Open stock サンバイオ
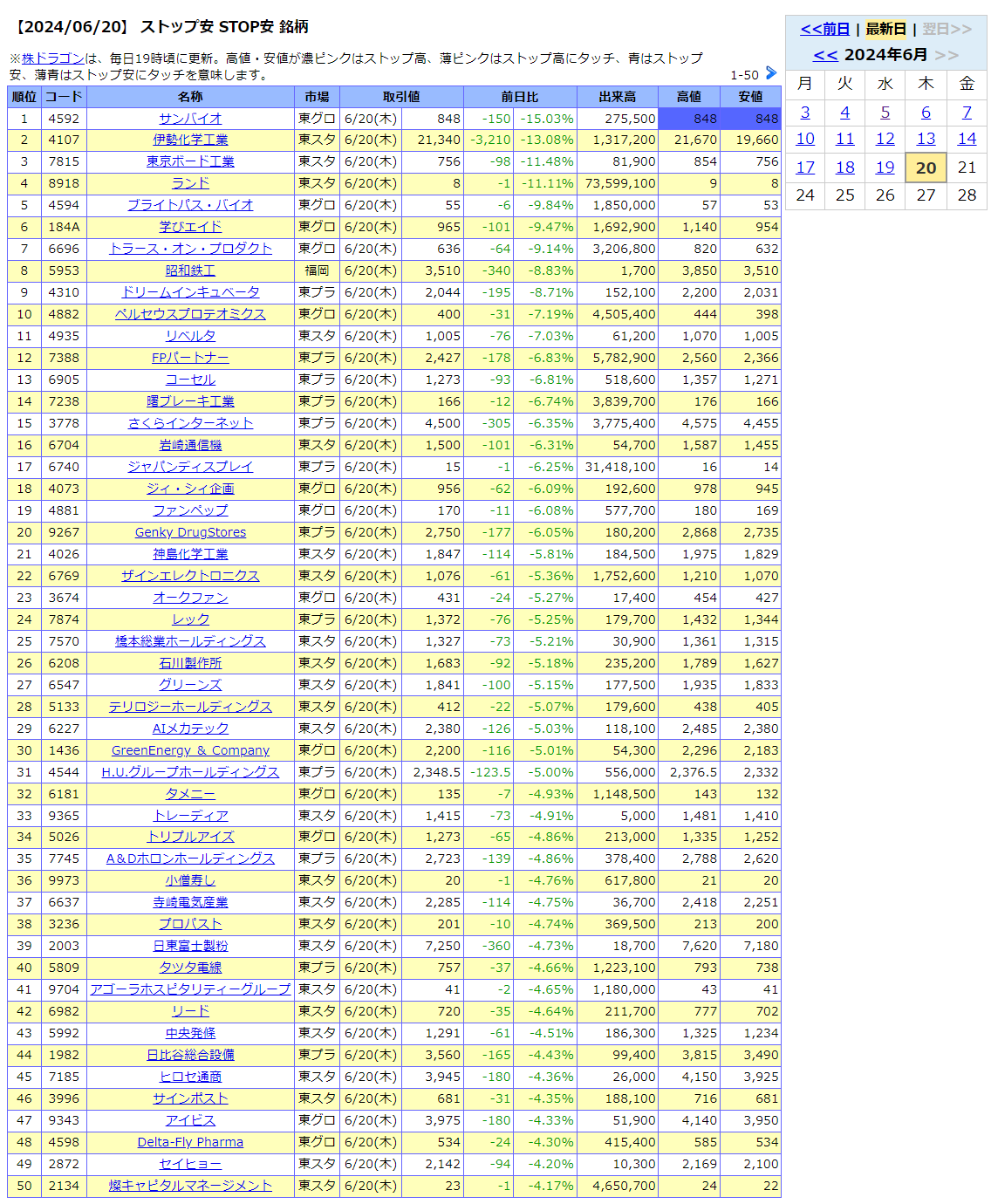The height and width of the screenshot is (1204, 991). [190, 119]
